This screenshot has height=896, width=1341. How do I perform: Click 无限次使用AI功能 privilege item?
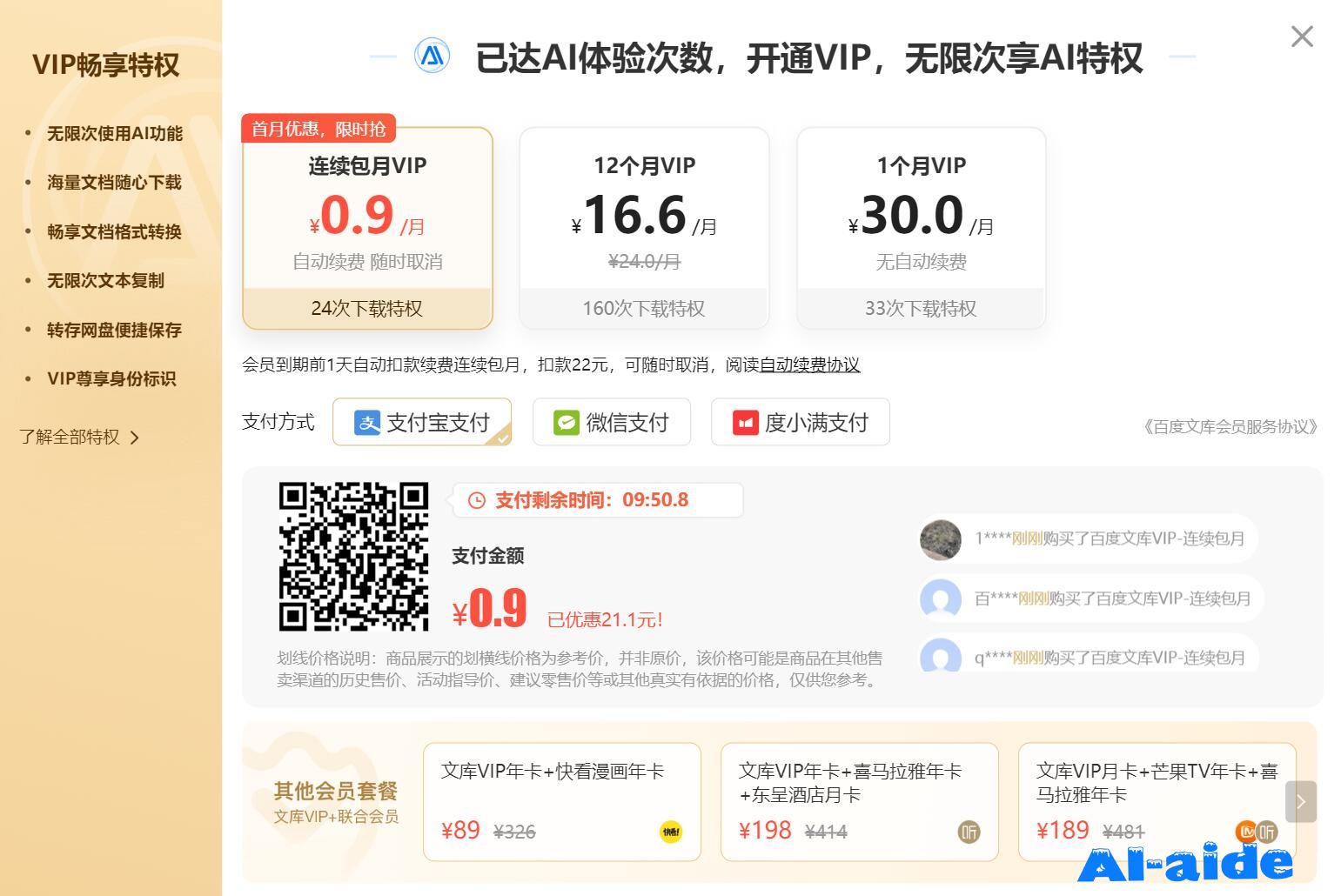[x=114, y=133]
